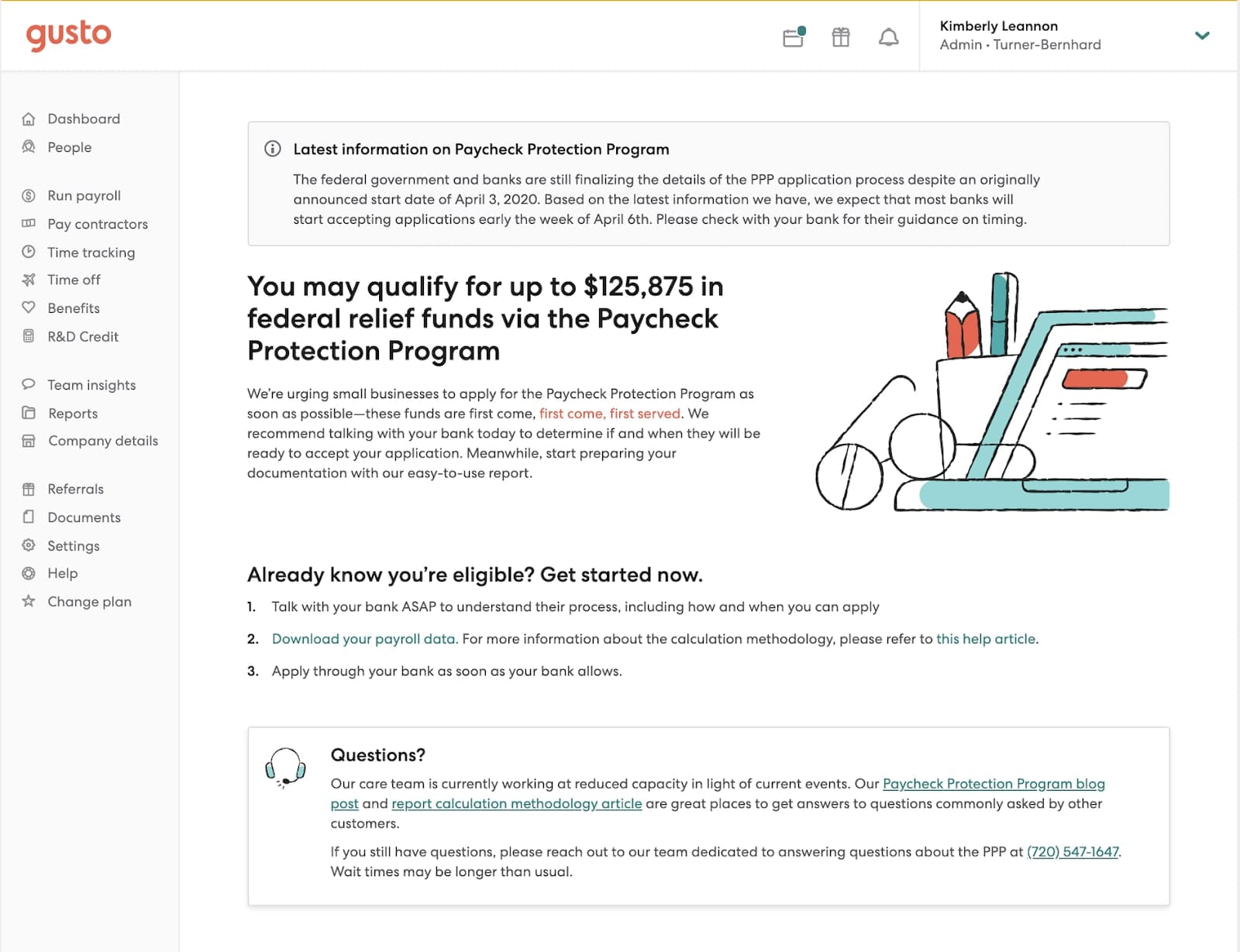Screen dimensions: 1240x952
Task: Click the Dashboard home icon
Action: point(29,119)
